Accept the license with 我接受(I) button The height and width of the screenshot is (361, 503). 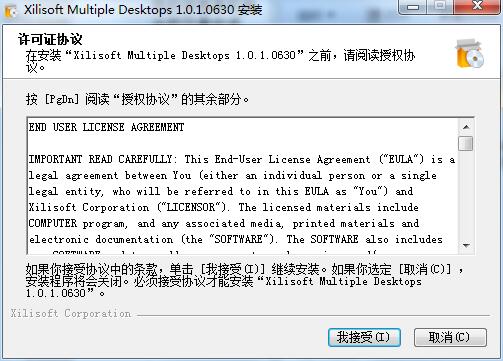point(364,337)
